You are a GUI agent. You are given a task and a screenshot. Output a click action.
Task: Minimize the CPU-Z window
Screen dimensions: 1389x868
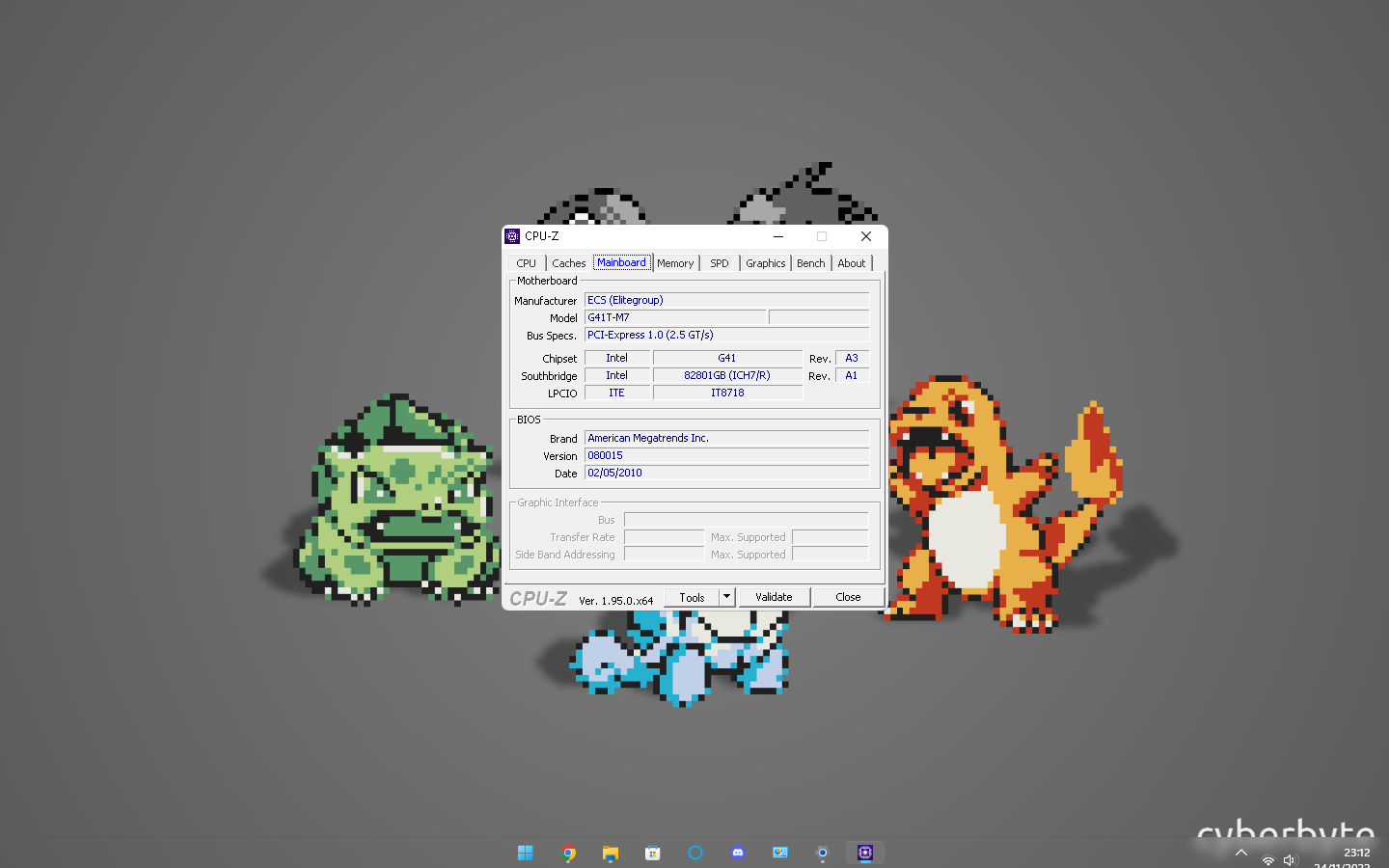point(778,236)
